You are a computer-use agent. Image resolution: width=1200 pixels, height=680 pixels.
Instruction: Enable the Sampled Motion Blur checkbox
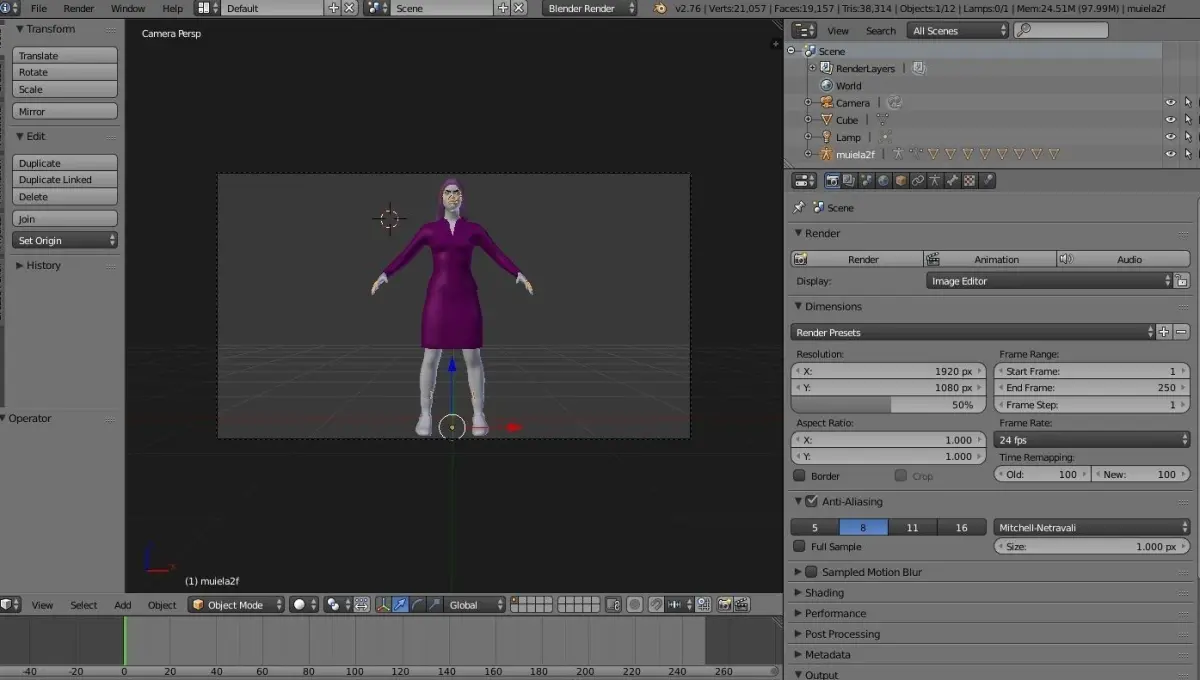tap(811, 572)
